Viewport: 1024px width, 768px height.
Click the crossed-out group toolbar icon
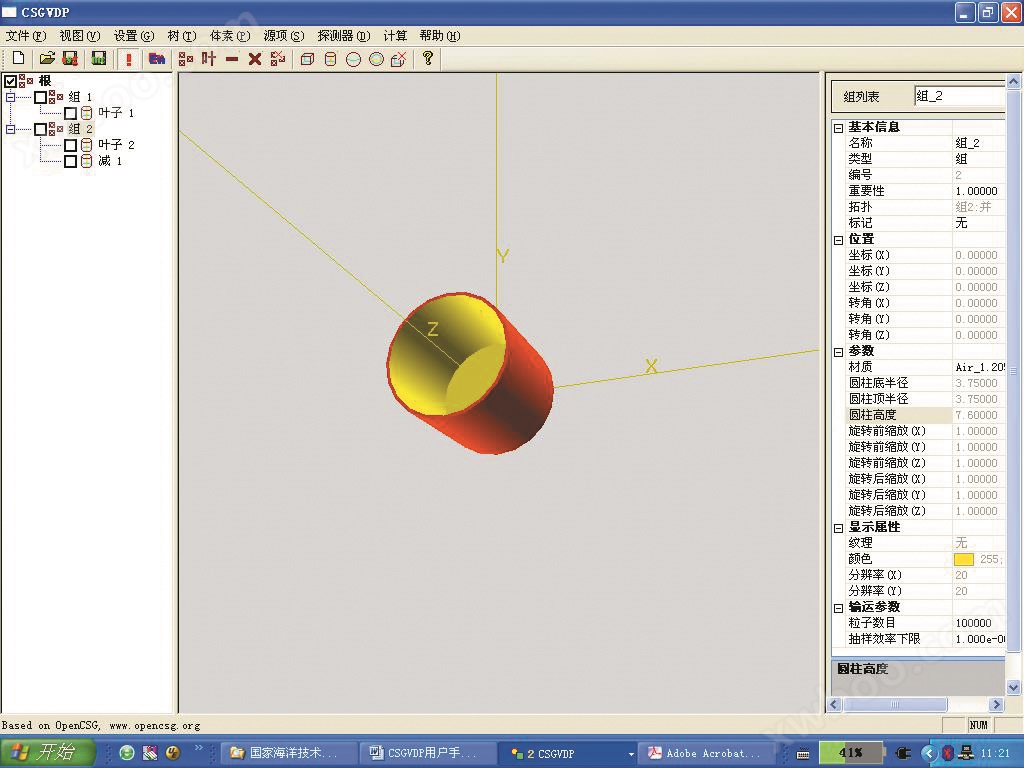tap(278, 58)
